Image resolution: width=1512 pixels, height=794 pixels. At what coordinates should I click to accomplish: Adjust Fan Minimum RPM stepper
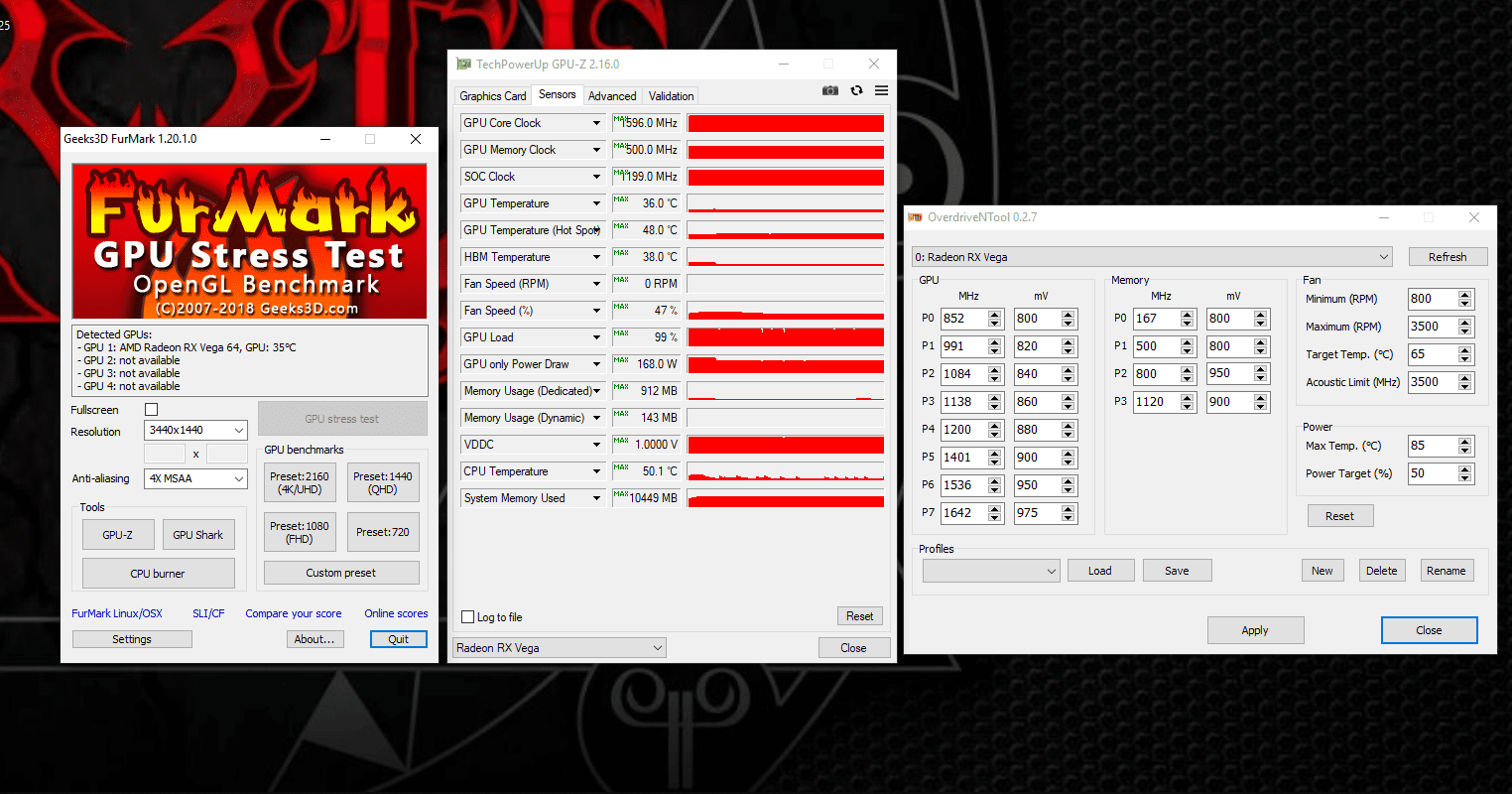[1465, 299]
